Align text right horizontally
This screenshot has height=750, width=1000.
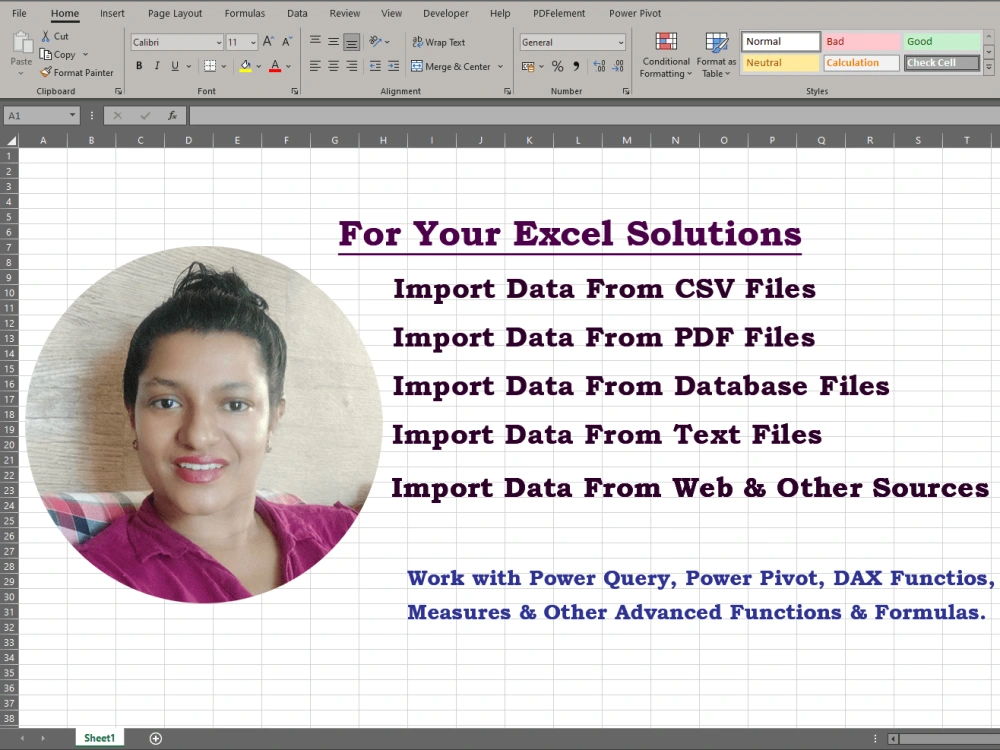pyautogui.click(x=351, y=66)
